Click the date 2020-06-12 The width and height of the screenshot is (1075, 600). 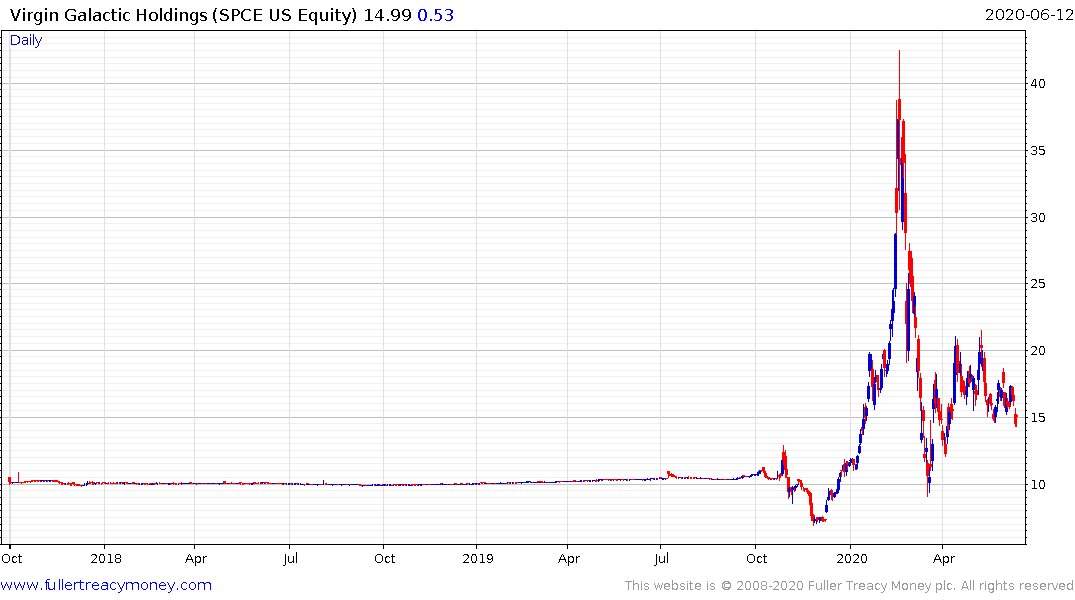tap(1028, 15)
